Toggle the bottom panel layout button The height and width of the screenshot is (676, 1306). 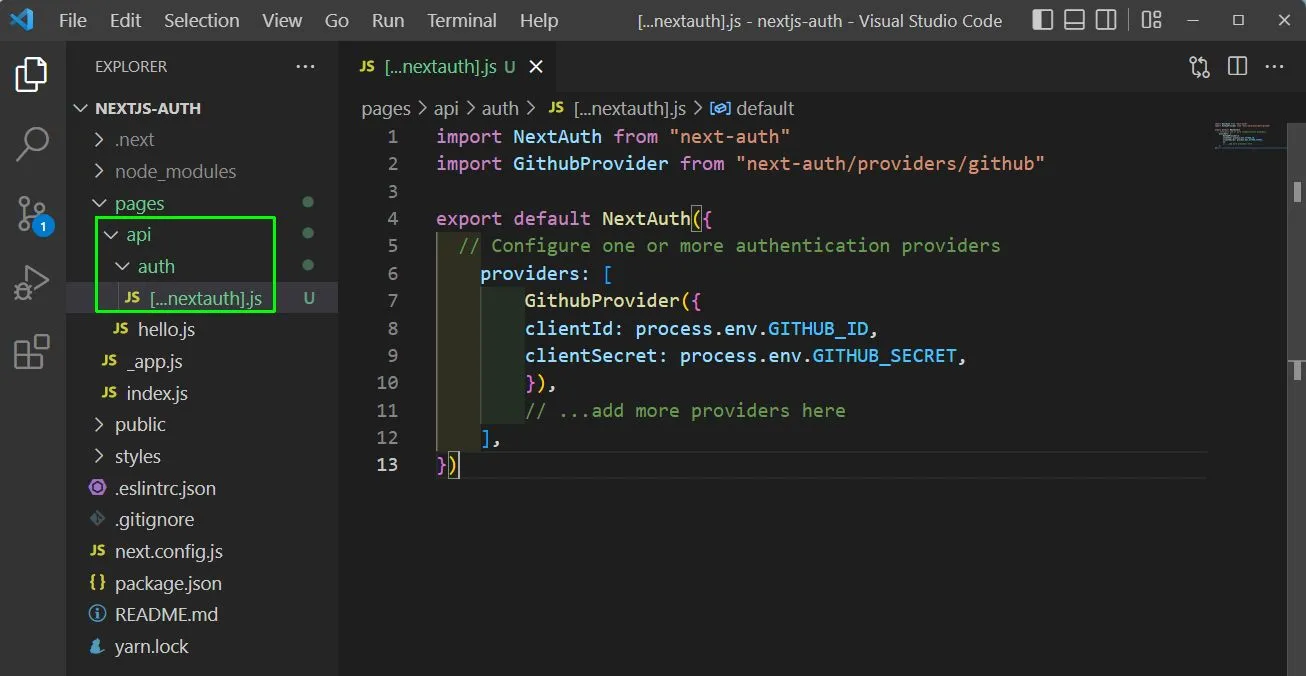click(1074, 20)
